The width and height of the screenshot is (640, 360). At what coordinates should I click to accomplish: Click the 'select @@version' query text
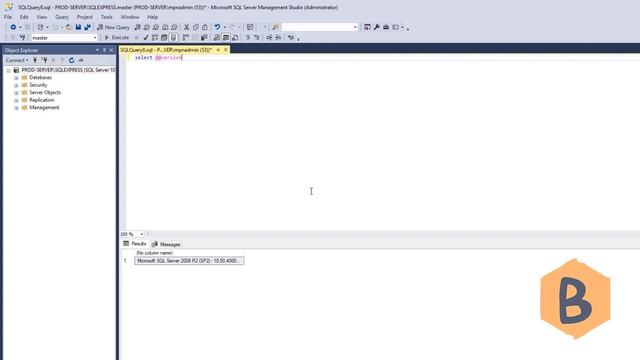[x=158, y=58]
